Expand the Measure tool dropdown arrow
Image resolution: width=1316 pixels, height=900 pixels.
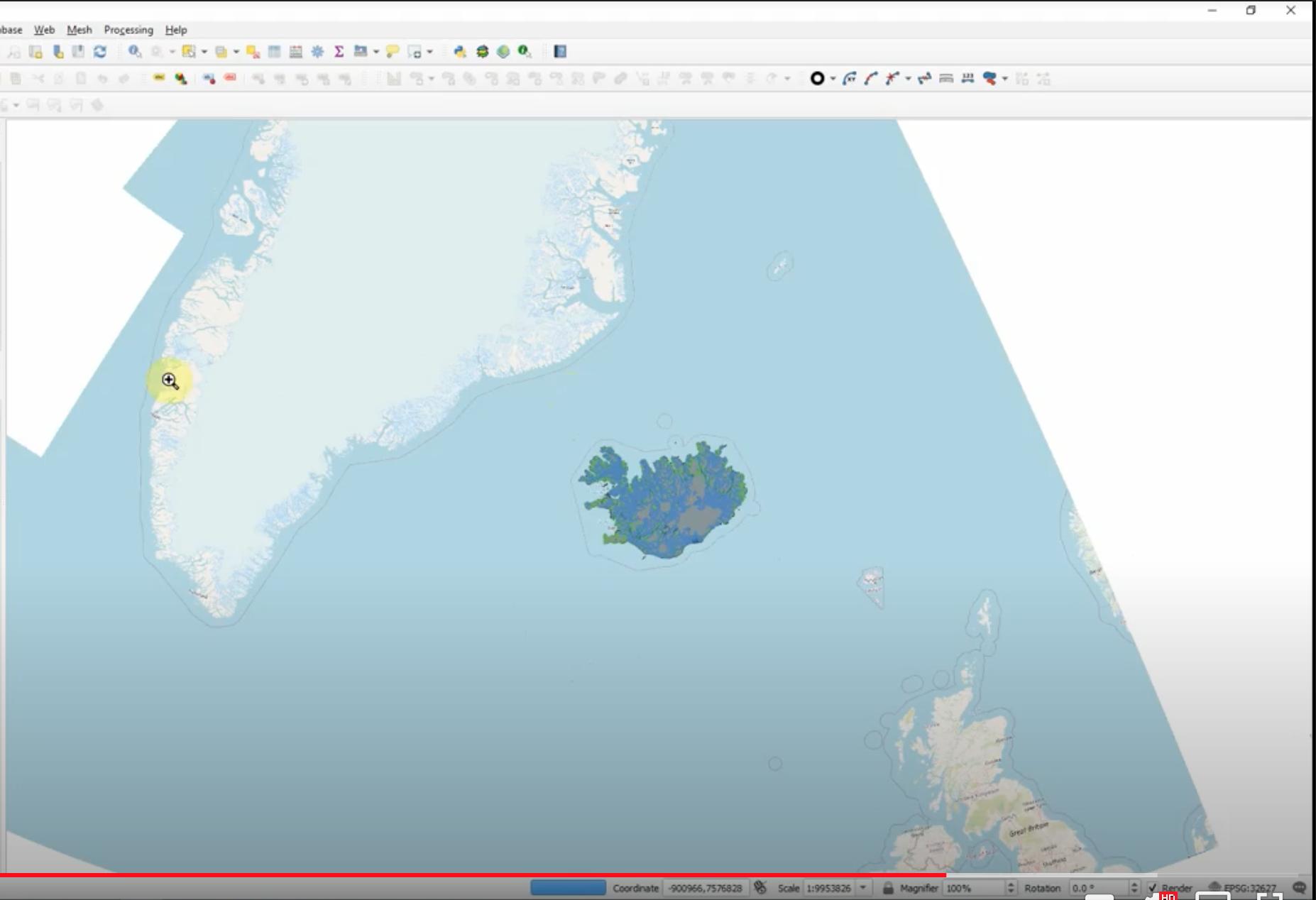[x=376, y=52]
